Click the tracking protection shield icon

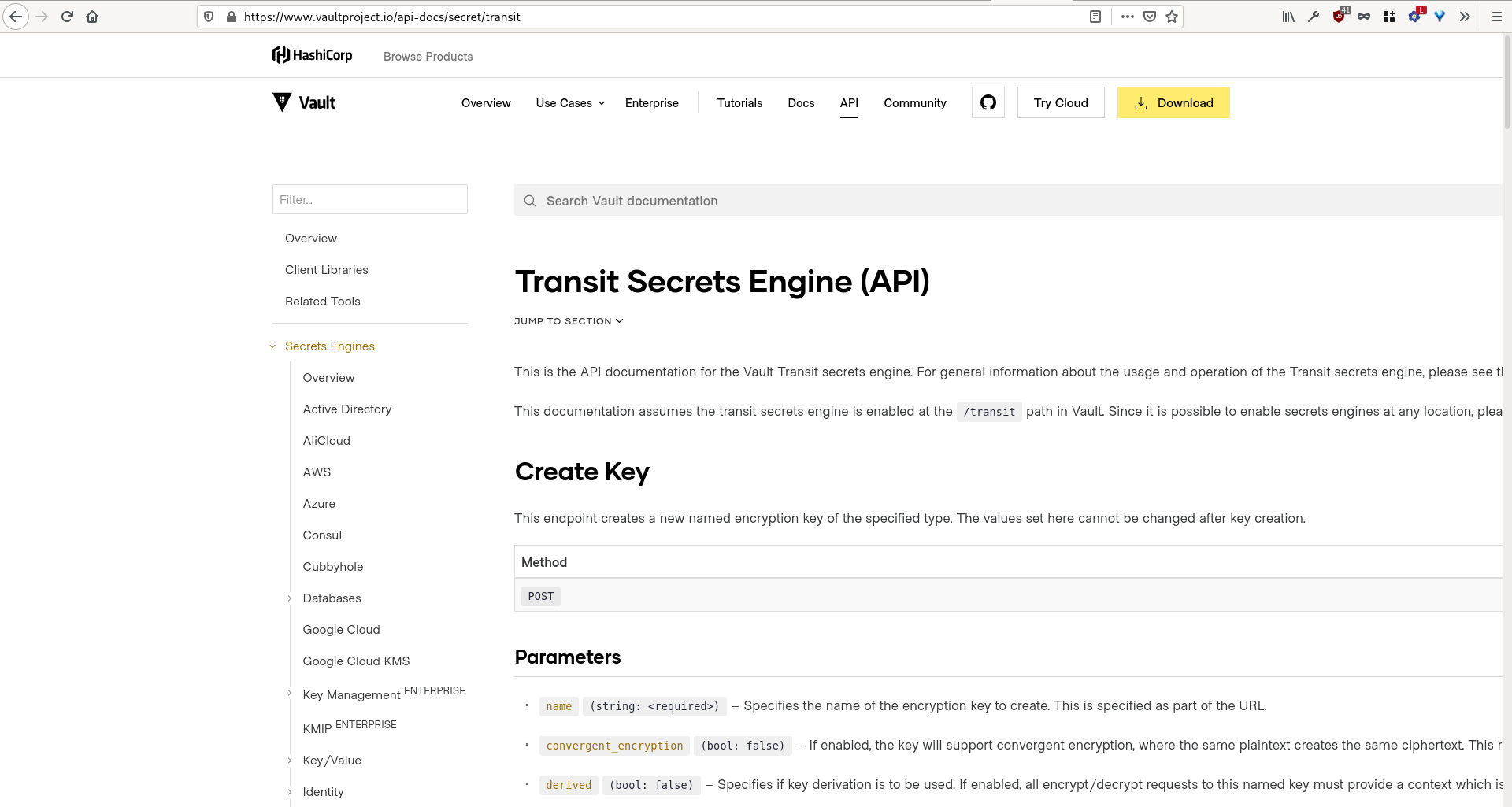point(209,17)
